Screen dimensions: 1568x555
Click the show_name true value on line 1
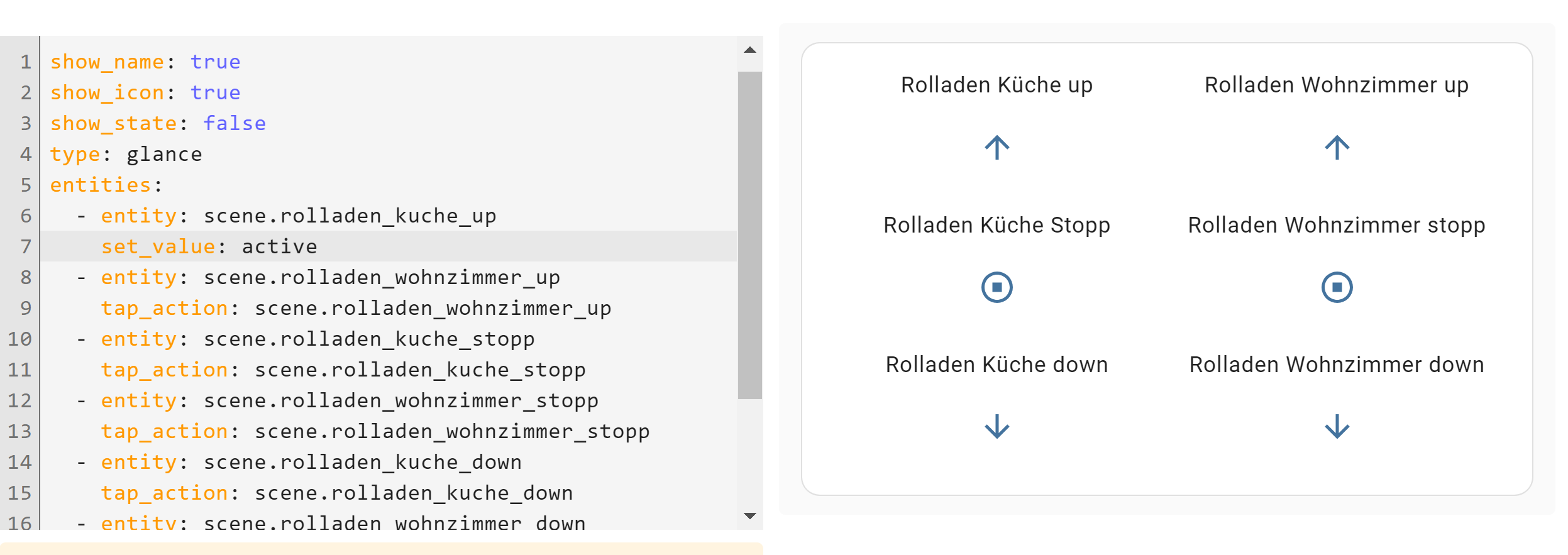point(215,62)
